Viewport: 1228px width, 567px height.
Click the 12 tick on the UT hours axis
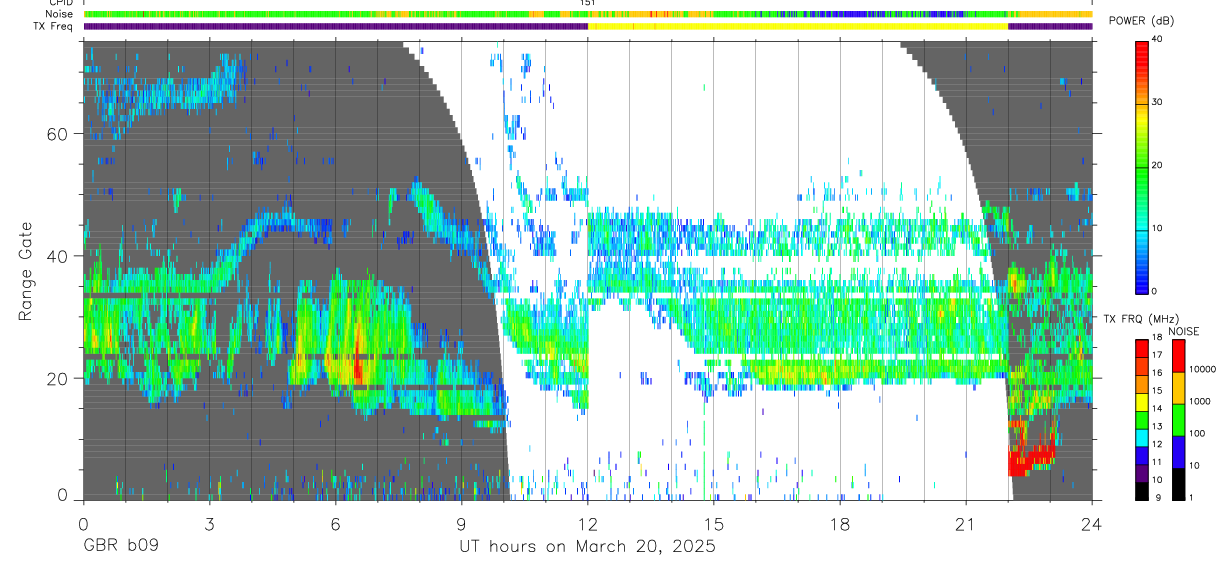[x=587, y=523]
